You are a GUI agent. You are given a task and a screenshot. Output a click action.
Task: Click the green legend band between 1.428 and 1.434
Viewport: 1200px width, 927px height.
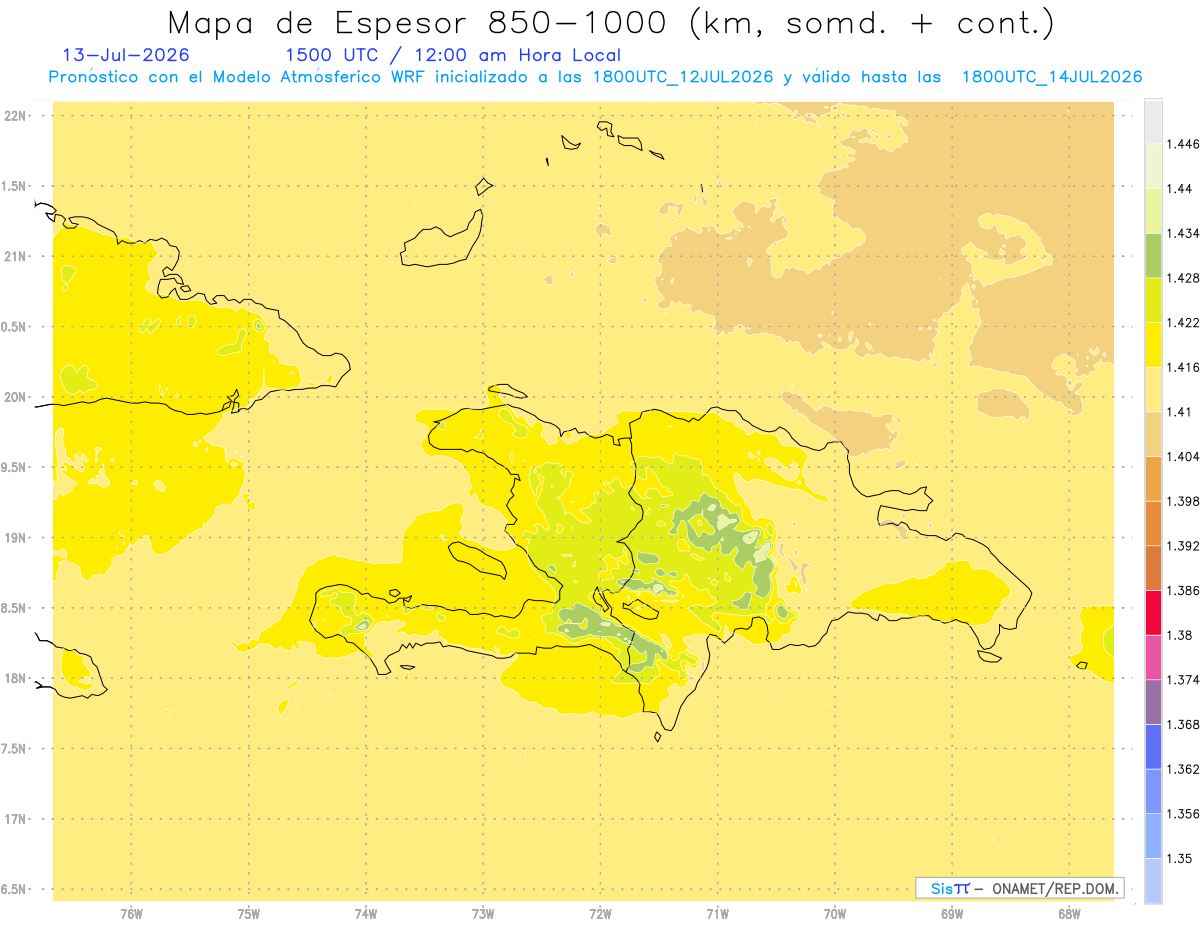[1153, 255]
